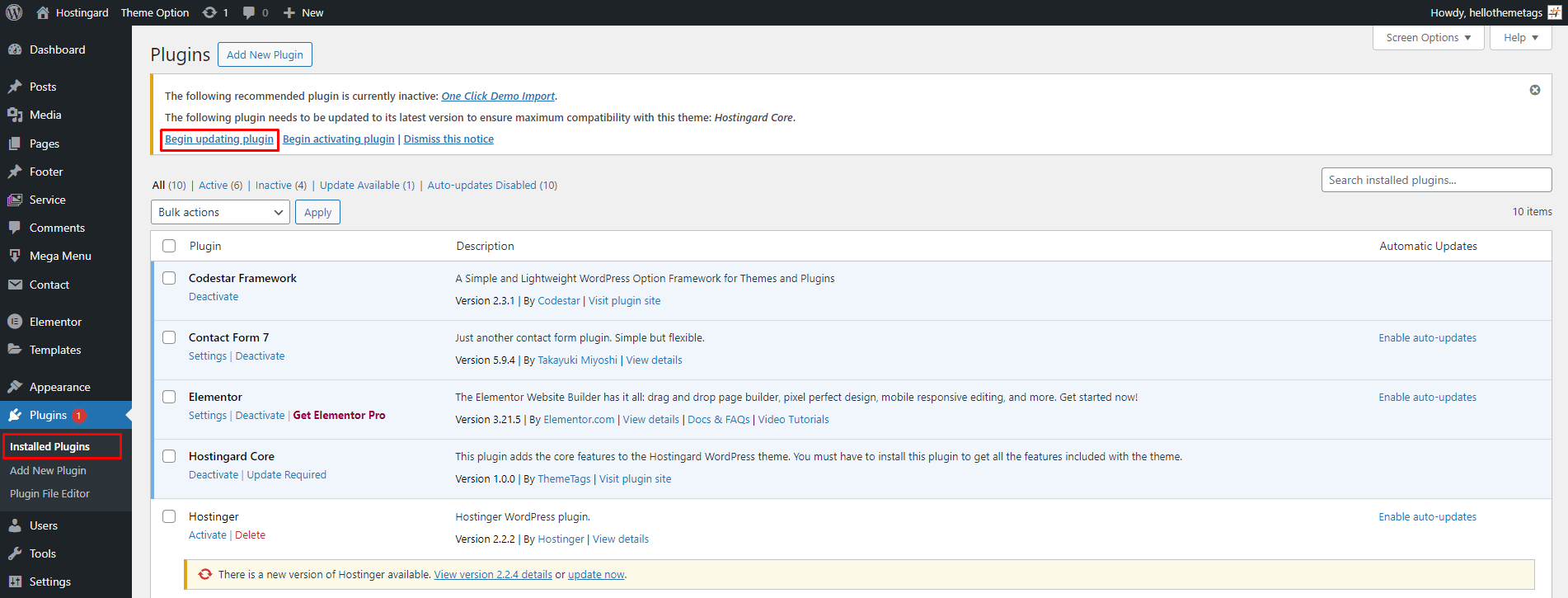Viewport: 1568px width, 598px height.
Task: Deactivate the Codestar Framework plugin
Action: point(214,296)
